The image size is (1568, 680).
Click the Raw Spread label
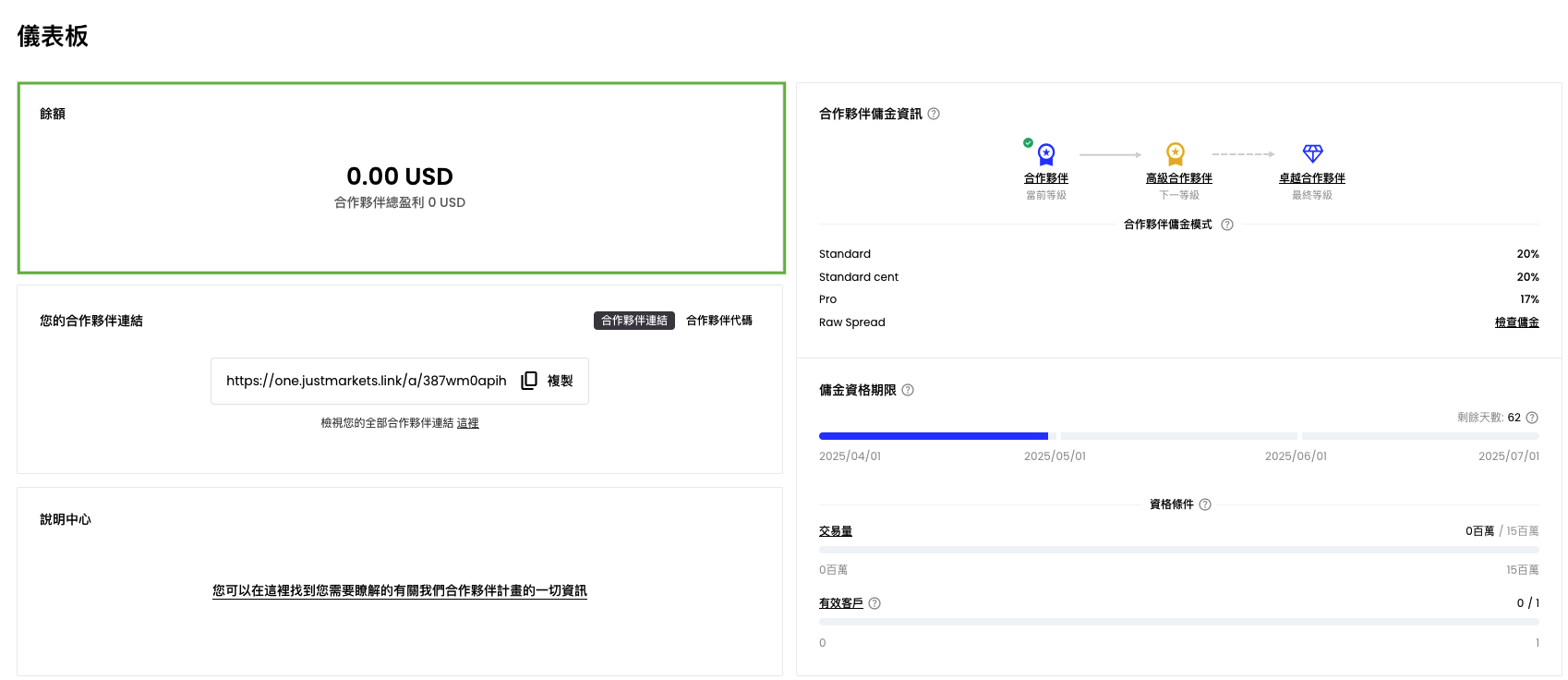(852, 322)
